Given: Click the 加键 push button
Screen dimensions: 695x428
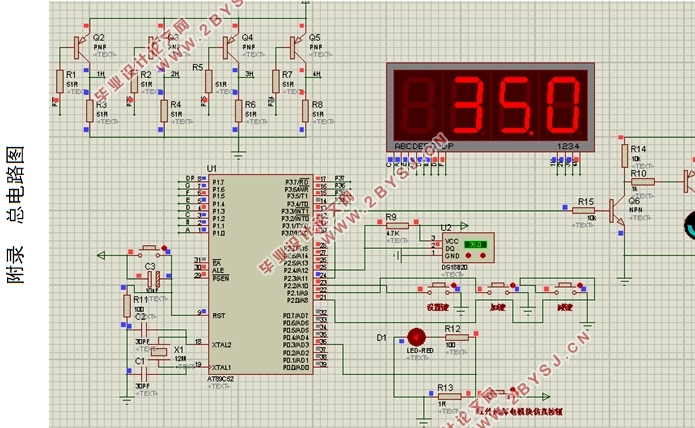Looking at the screenshot, I should pyautogui.click(x=498, y=287).
